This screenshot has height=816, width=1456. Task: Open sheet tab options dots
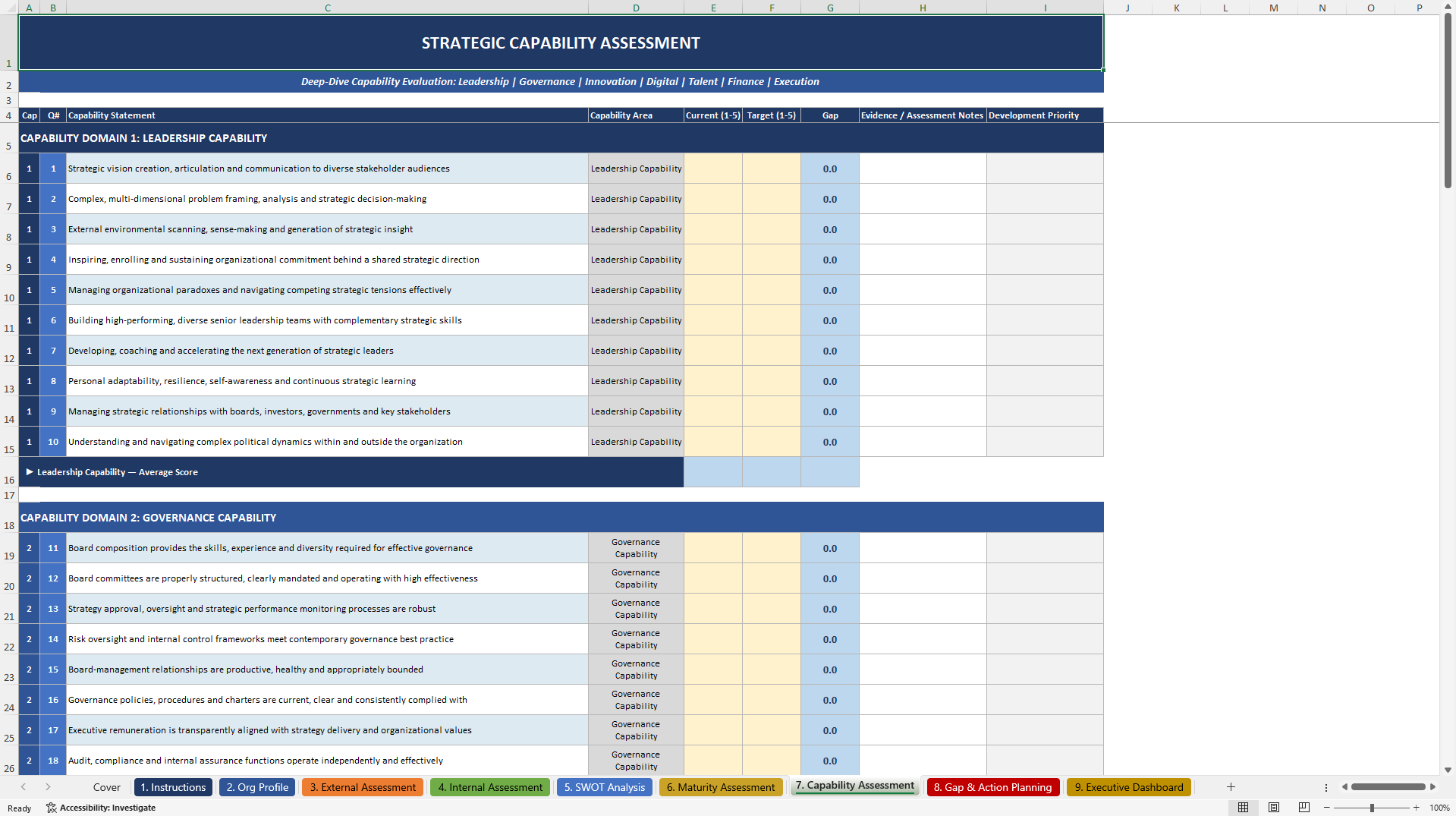click(1326, 787)
